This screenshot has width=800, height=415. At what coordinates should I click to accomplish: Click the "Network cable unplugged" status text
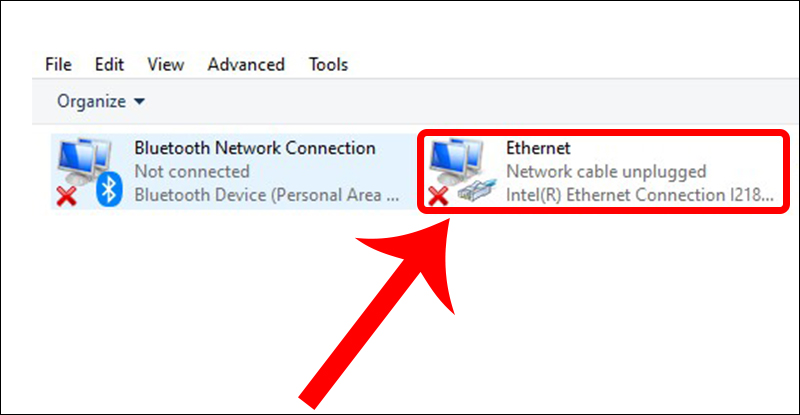click(606, 171)
